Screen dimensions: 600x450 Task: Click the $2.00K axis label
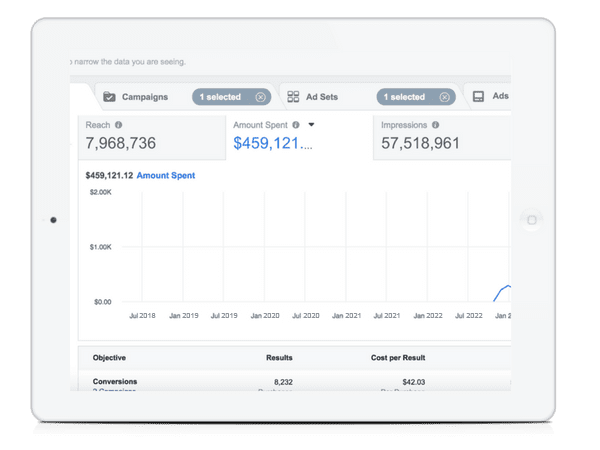(x=101, y=192)
